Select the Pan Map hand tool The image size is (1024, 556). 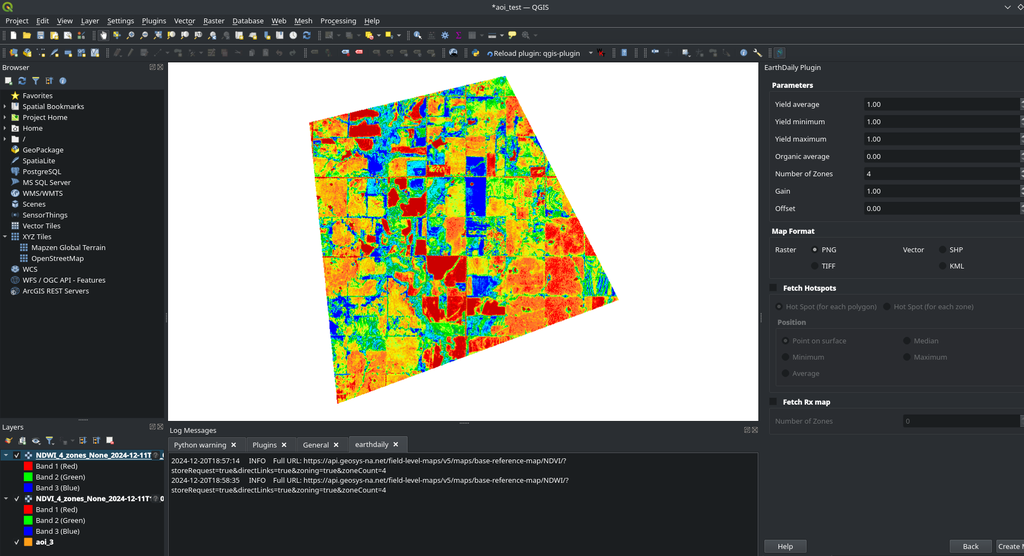pos(103,35)
